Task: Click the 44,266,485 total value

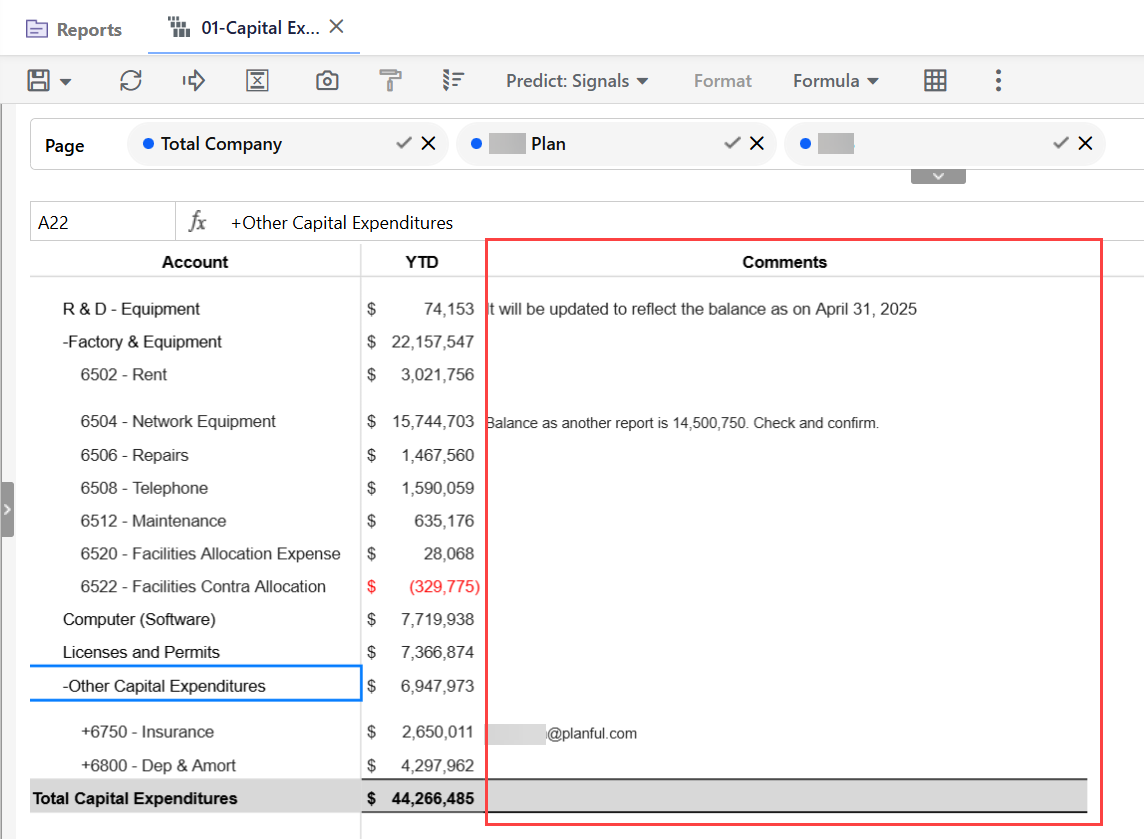Action: click(433, 798)
